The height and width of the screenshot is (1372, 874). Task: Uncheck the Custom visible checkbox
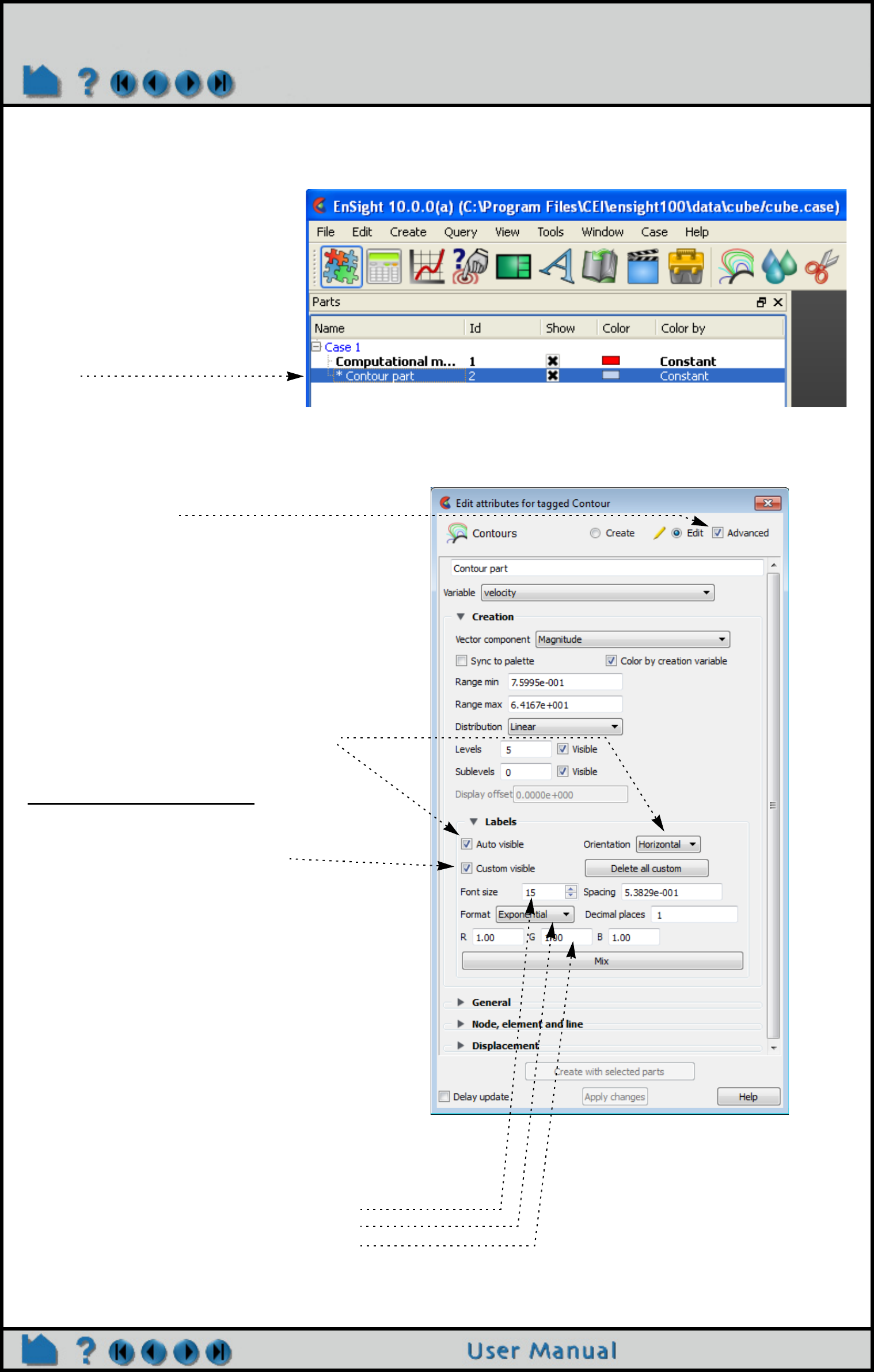(466, 868)
